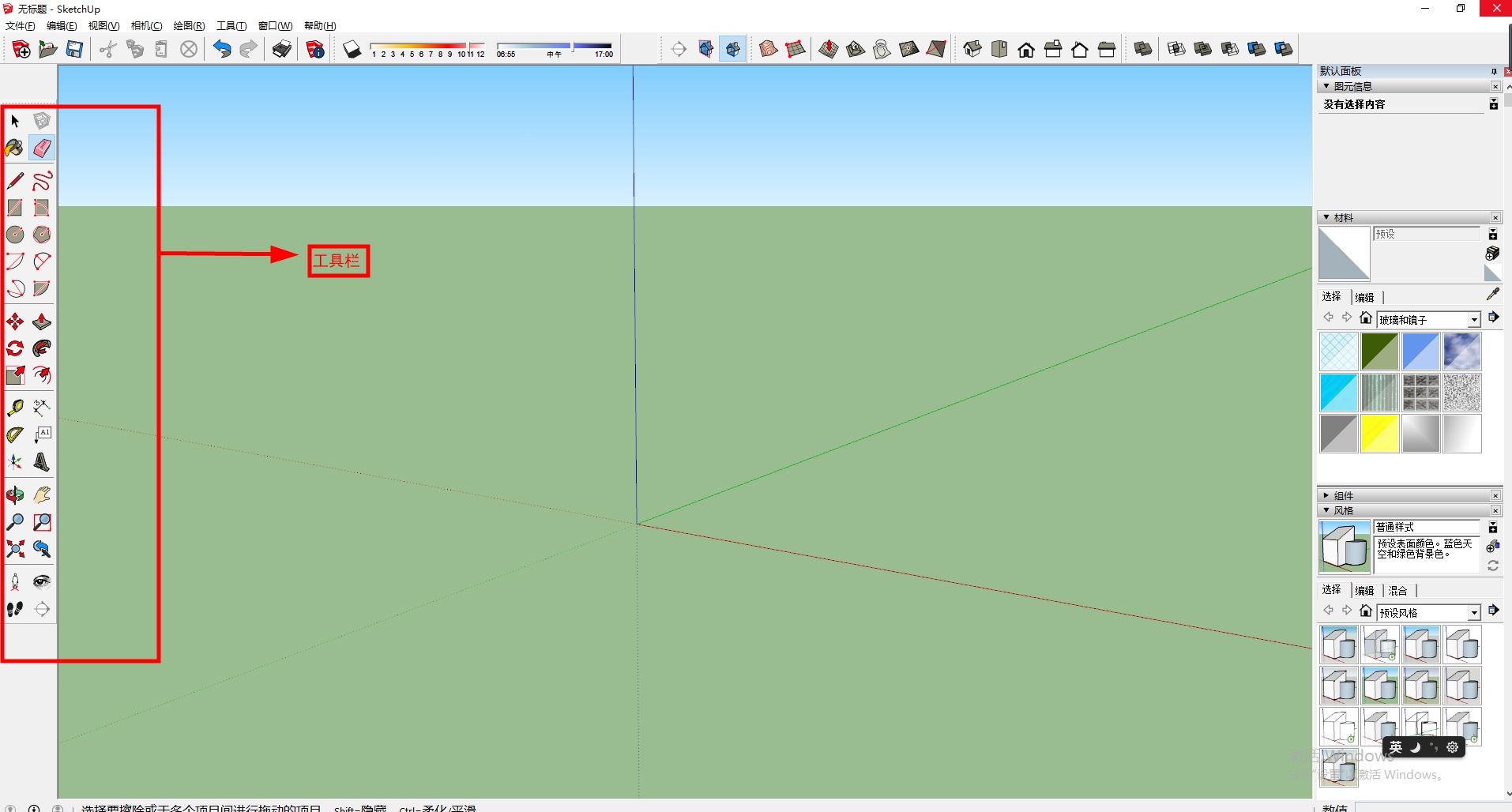Toggle secondary selection pane in Materials
This screenshot has width=1512, height=812.
[x=1494, y=235]
